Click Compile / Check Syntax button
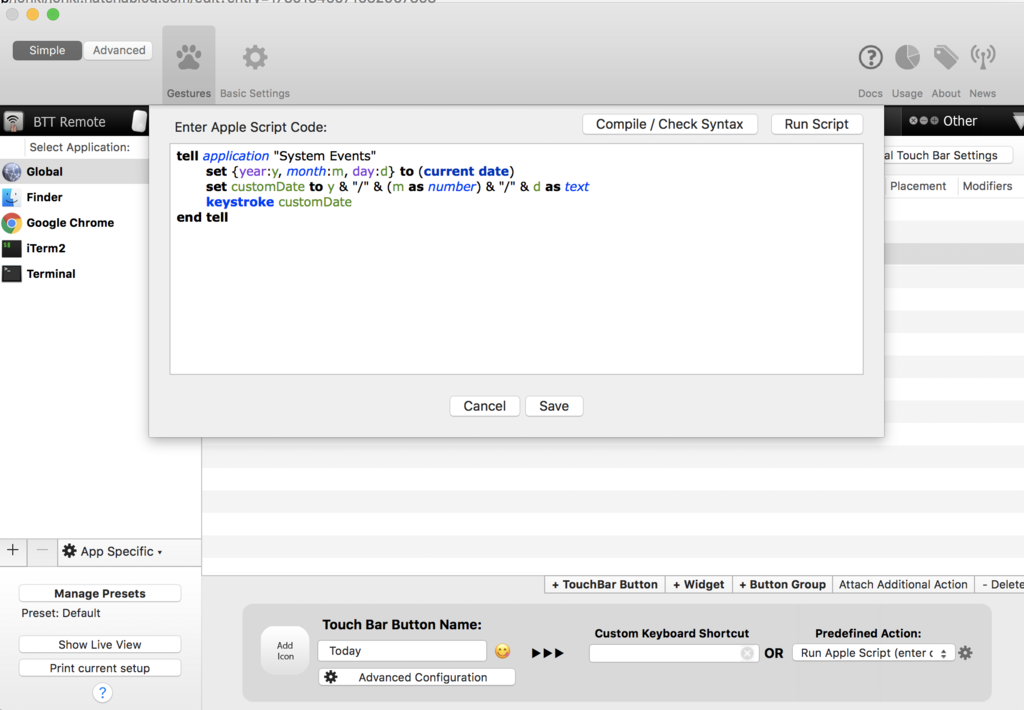This screenshot has height=710, width=1024. coord(669,124)
